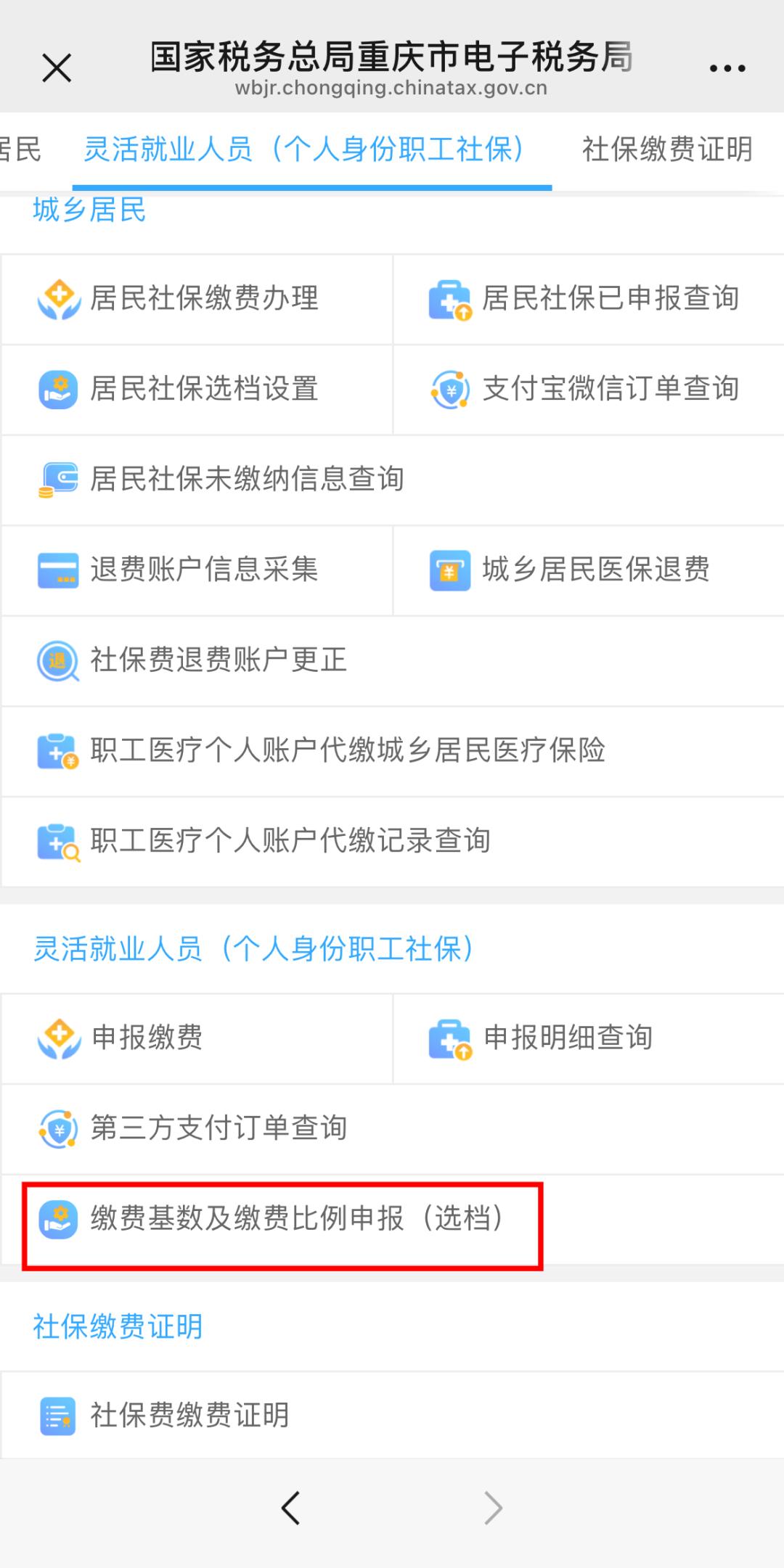
Task: Tap the 城乡居民医保退费 icon
Action: coord(450,570)
